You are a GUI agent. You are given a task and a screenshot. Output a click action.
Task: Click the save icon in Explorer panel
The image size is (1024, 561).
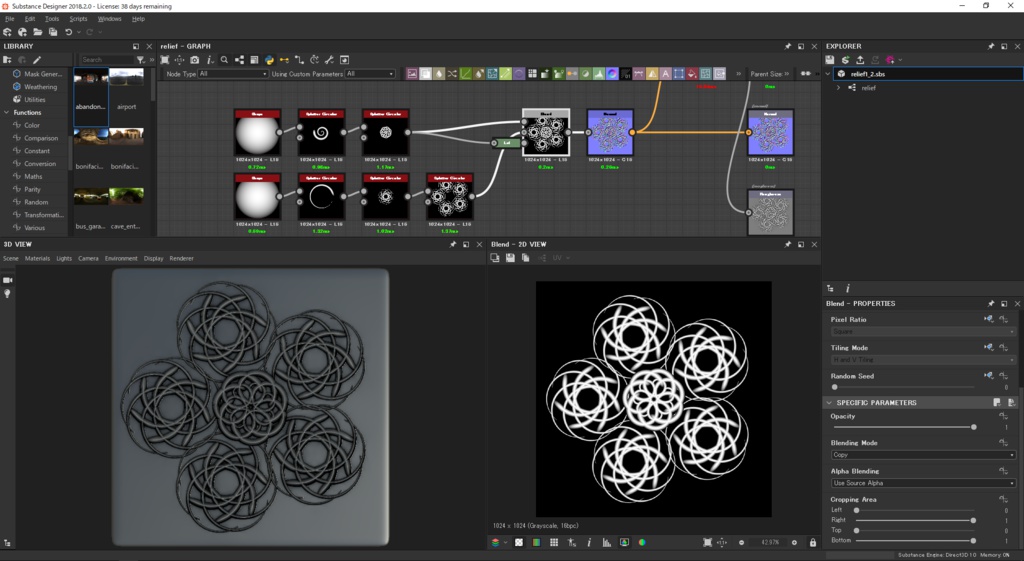(830, 59)
